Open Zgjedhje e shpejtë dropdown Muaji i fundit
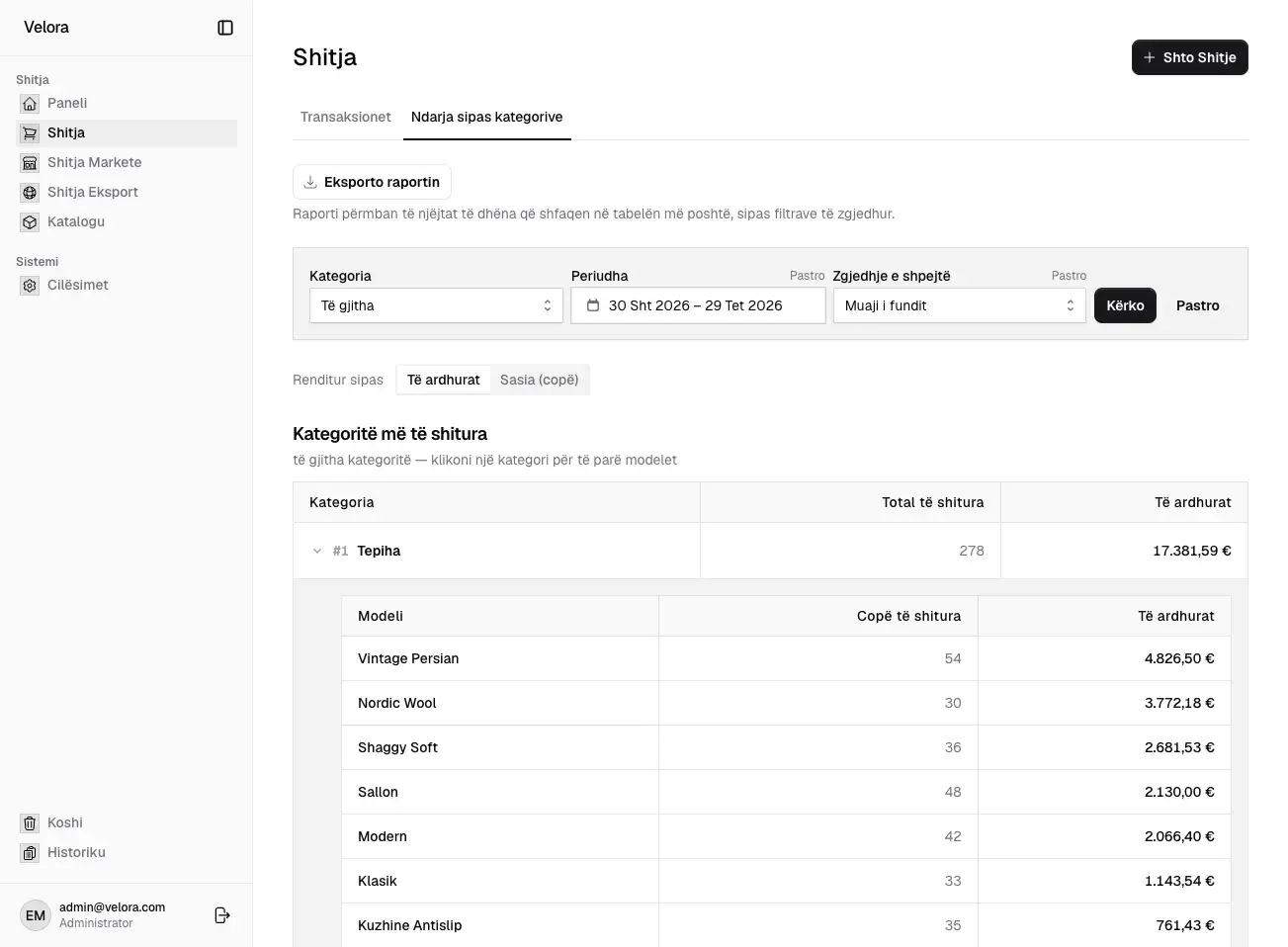Screen dimensions: 1288x947 coord(959,305)
